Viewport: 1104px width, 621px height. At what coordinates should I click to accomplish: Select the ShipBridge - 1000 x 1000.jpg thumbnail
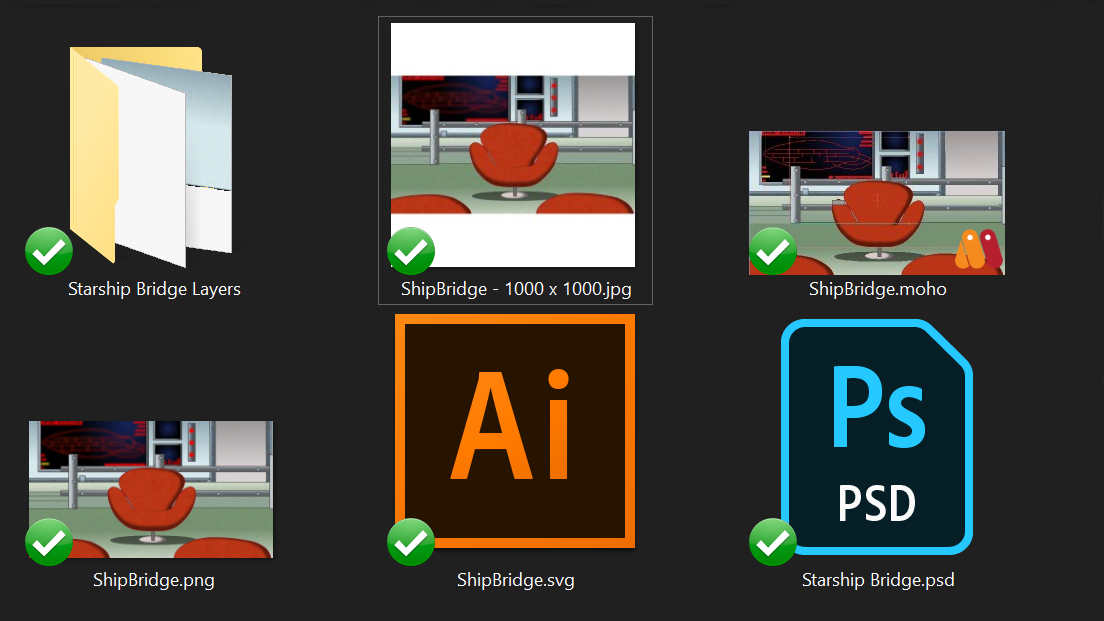coord(513,144)
